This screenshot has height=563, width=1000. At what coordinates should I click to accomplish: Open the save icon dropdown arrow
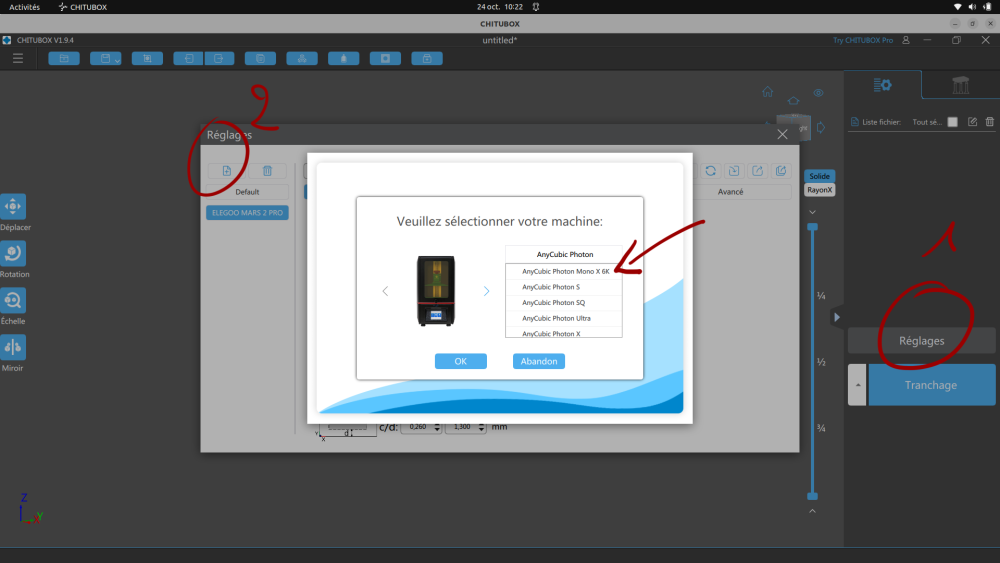(117, 61)
